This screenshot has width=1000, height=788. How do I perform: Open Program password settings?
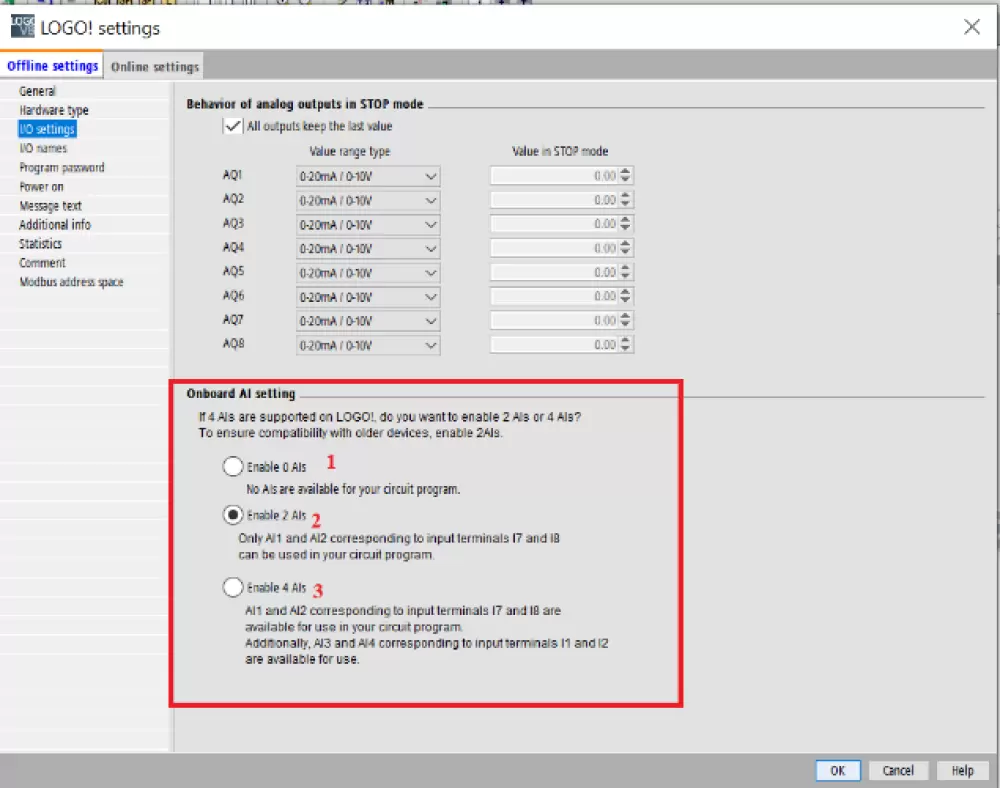62,167
